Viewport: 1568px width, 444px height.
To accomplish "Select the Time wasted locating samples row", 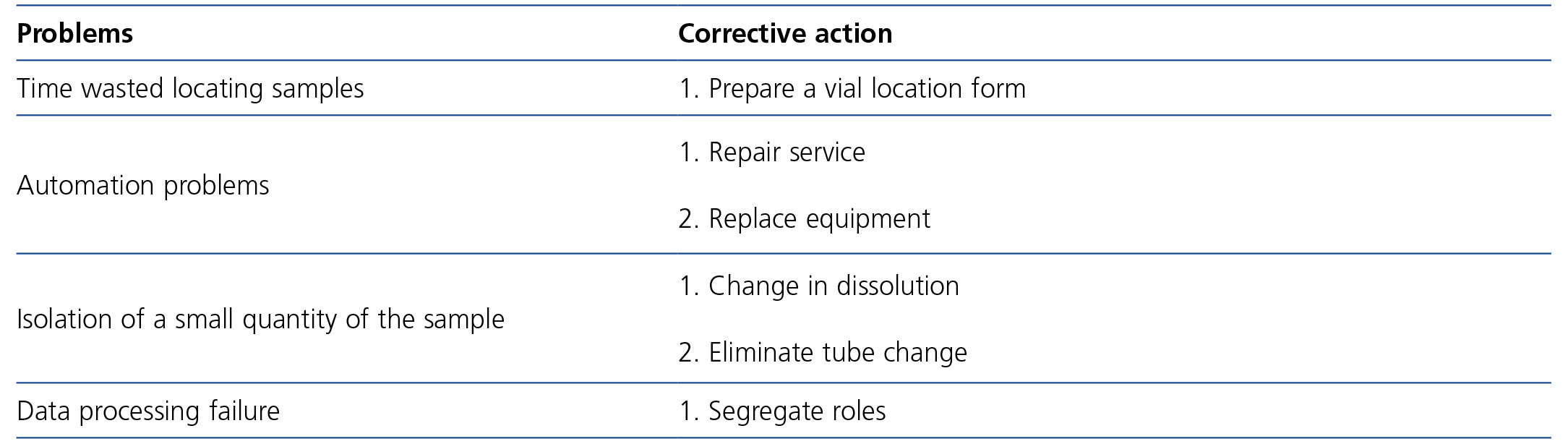I will tap(190, 89).
